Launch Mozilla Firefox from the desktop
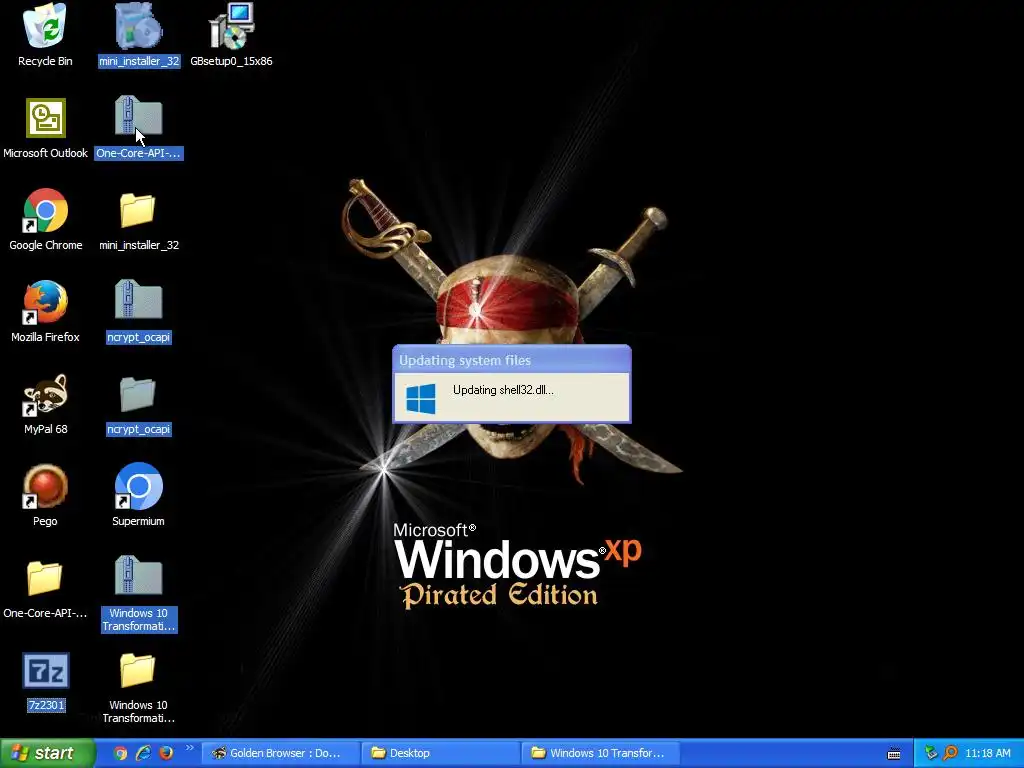This screenshot has height=768, width=1024. pos(45,312)
